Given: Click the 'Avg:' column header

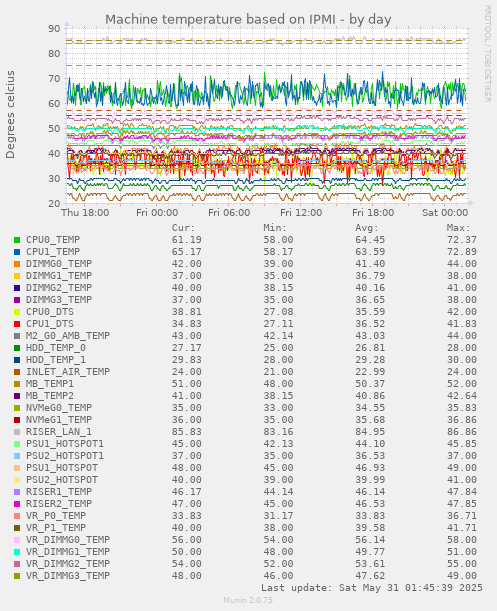Looking at the screenshot, I should click(x=366, y=228).
